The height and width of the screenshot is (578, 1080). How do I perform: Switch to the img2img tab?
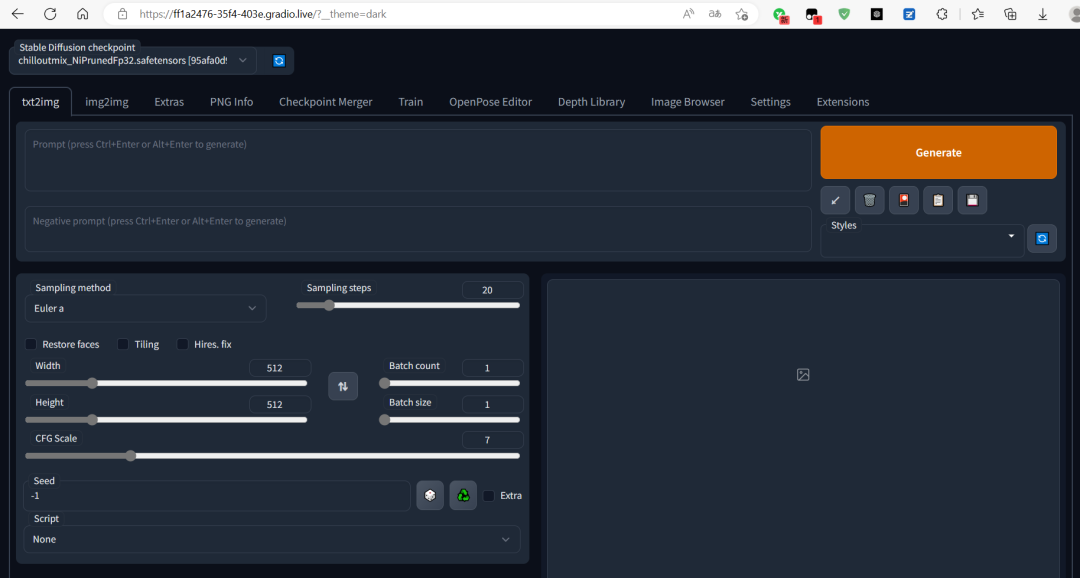106,102
